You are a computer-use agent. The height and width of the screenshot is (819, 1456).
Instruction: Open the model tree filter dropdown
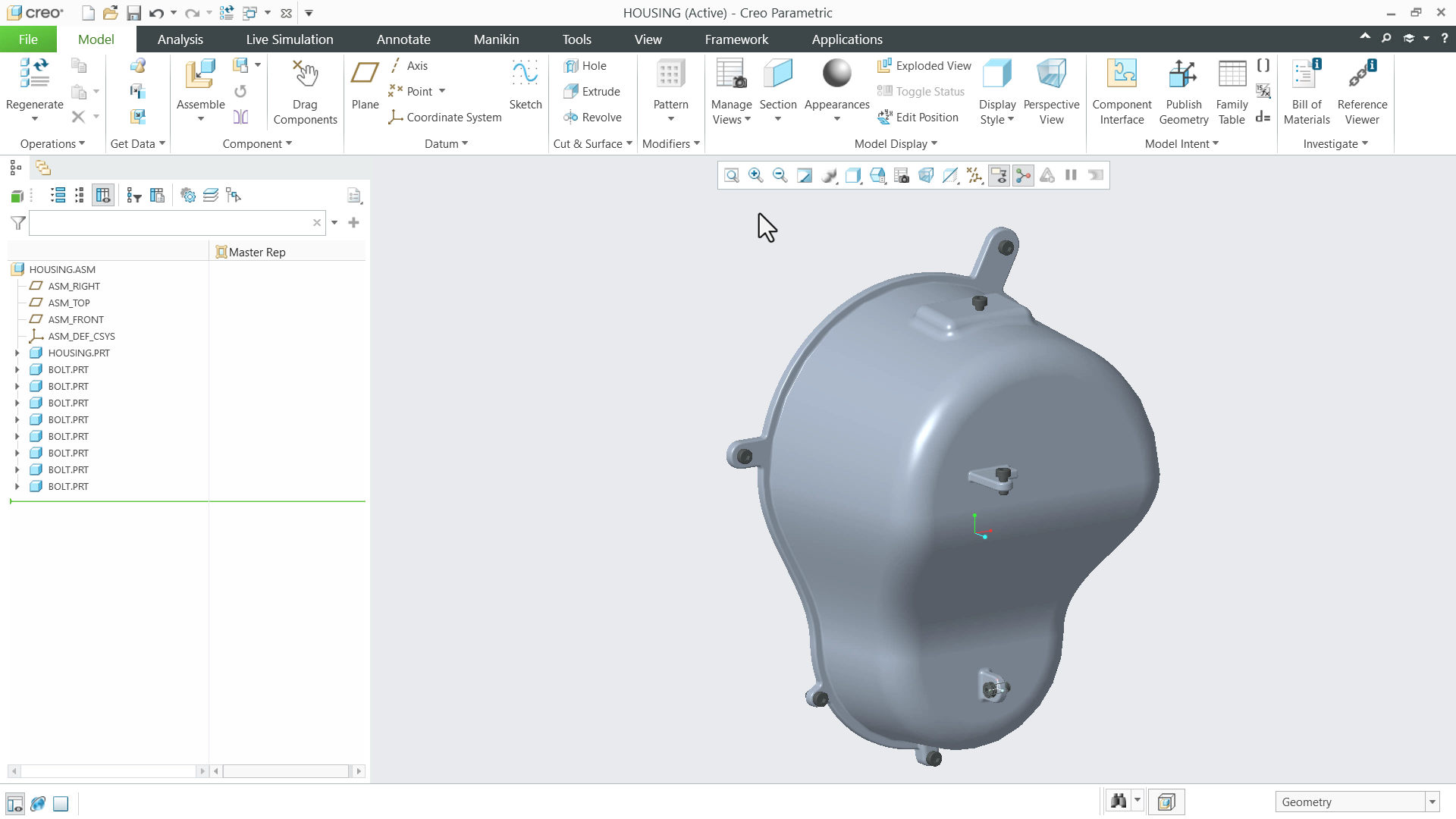tap(334, 223)
